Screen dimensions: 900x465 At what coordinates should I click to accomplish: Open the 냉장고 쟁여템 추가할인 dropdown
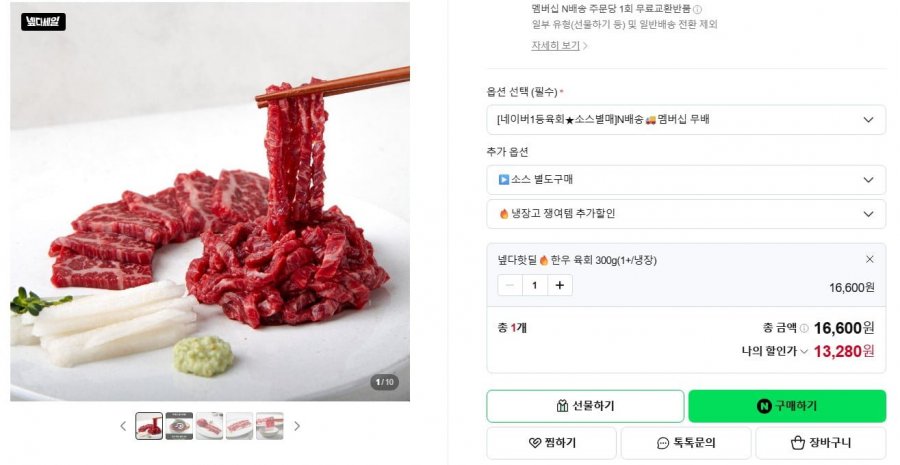[x=686, y=214]
